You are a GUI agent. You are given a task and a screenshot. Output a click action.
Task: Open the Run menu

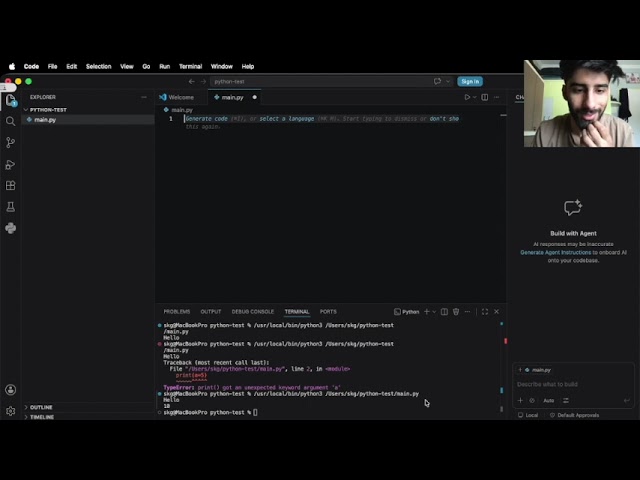pos(164,67)
